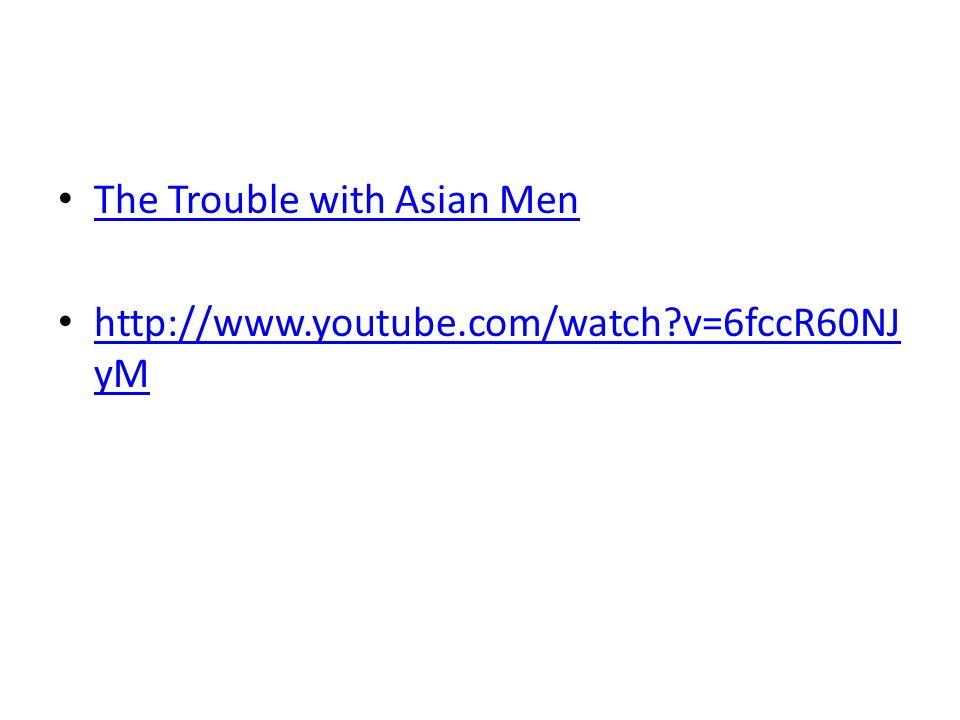The image size is (960, 720).
Task: Select the bullet before the YouTube URL
Action: (x=66, y=321)
